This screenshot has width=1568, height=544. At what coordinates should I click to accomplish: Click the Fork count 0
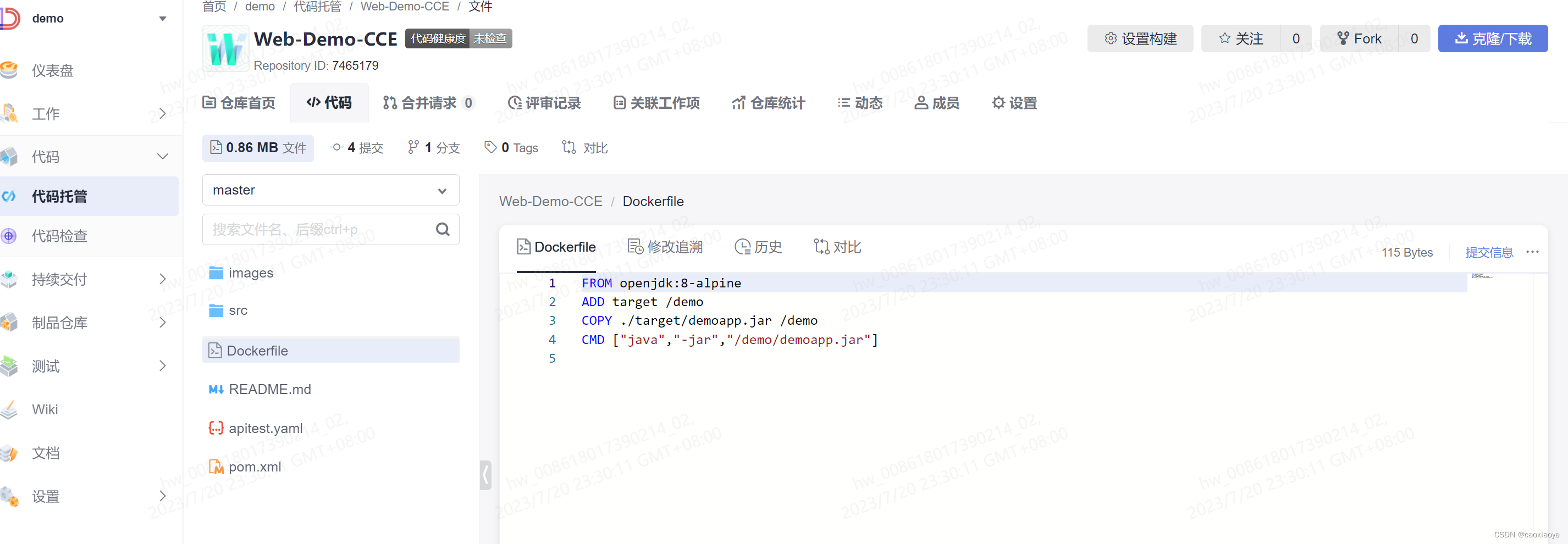(1414, 39)
